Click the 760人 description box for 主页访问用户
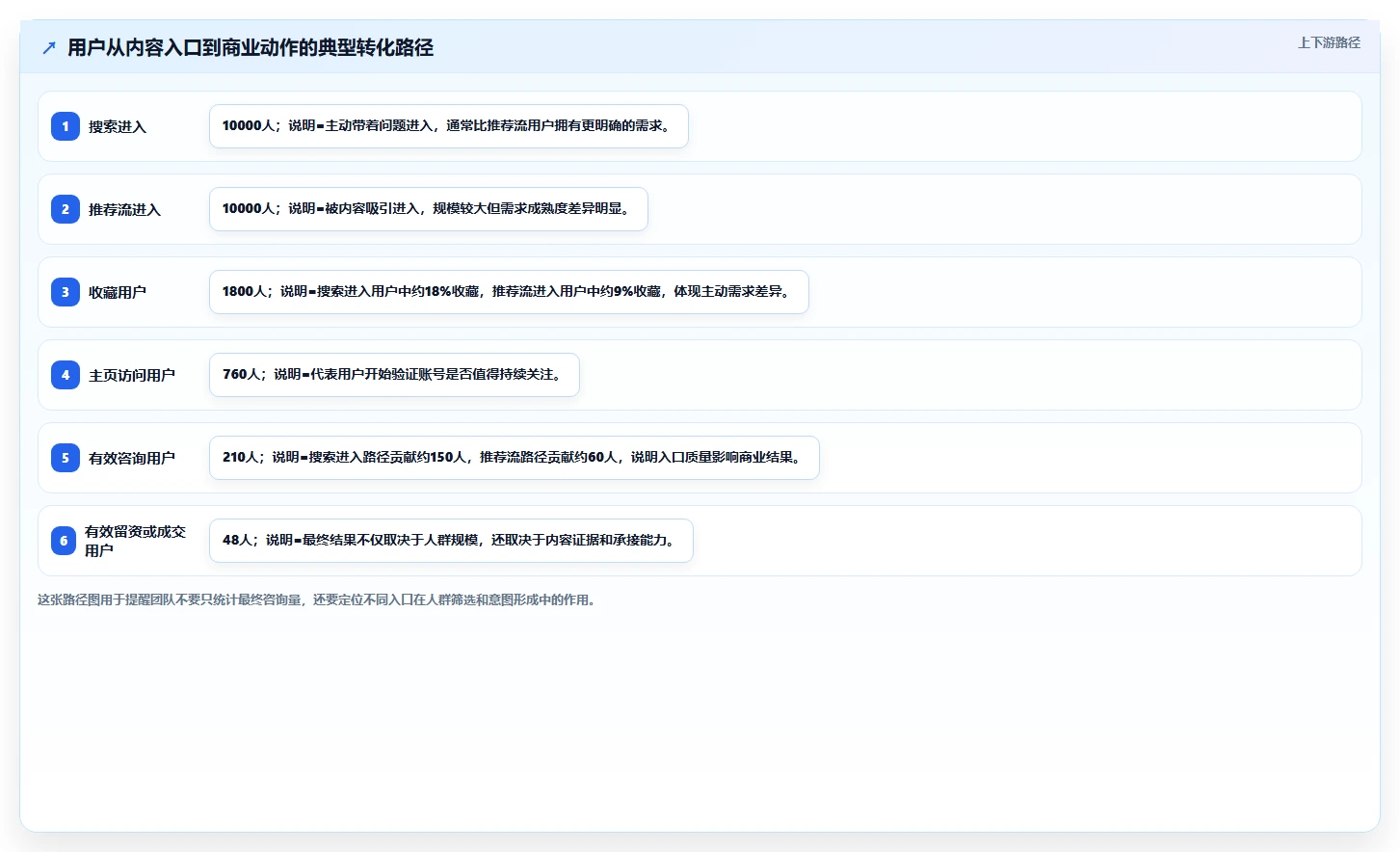The height and width of the screenshot is (852, 1400). pyautogui.click(x=394, y=375)
